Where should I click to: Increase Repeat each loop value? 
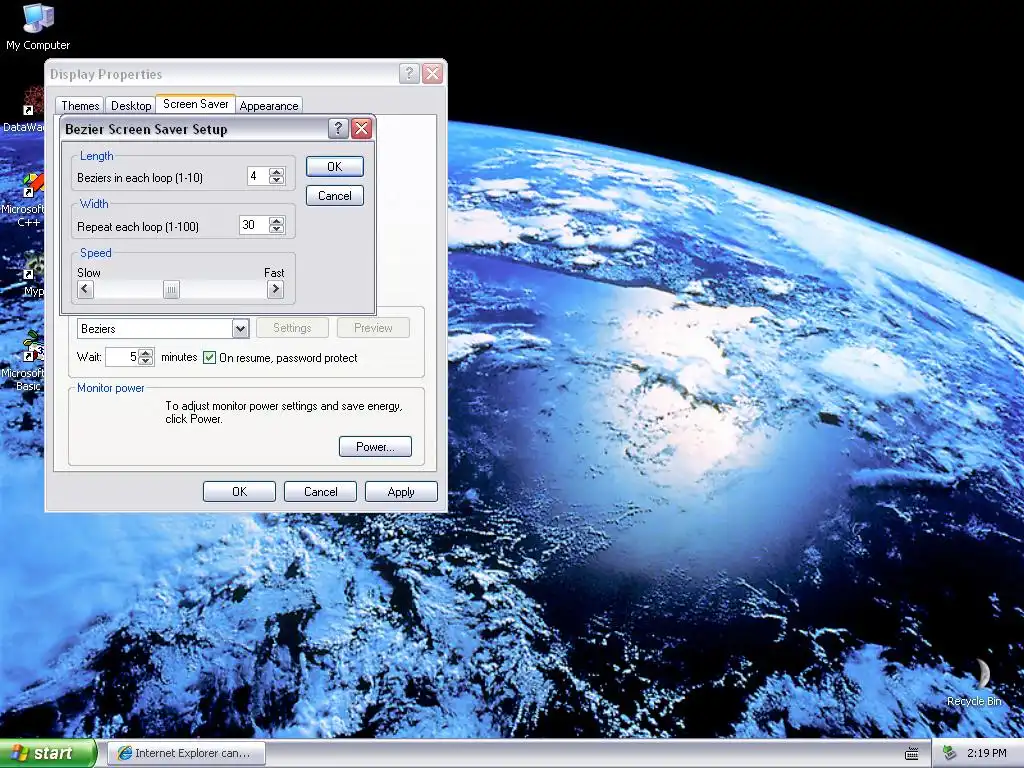pos(277,221)
